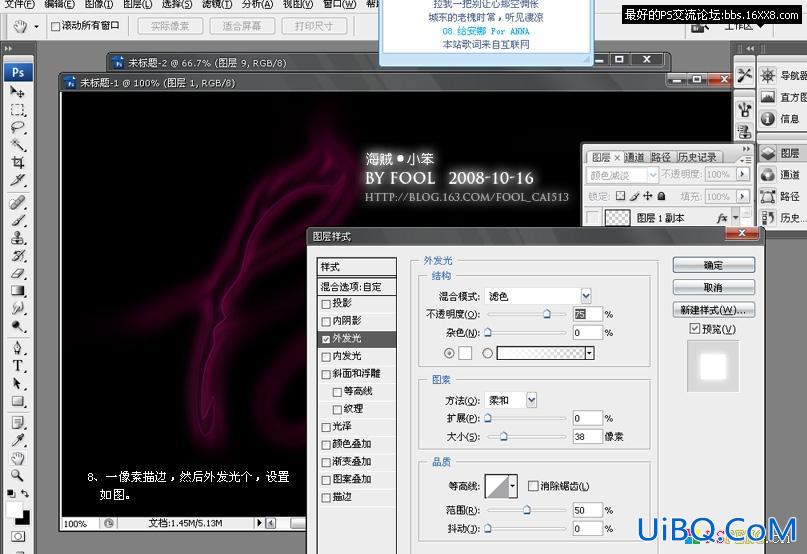
Task: Select the Pen tool
Action: coord(17,348)
